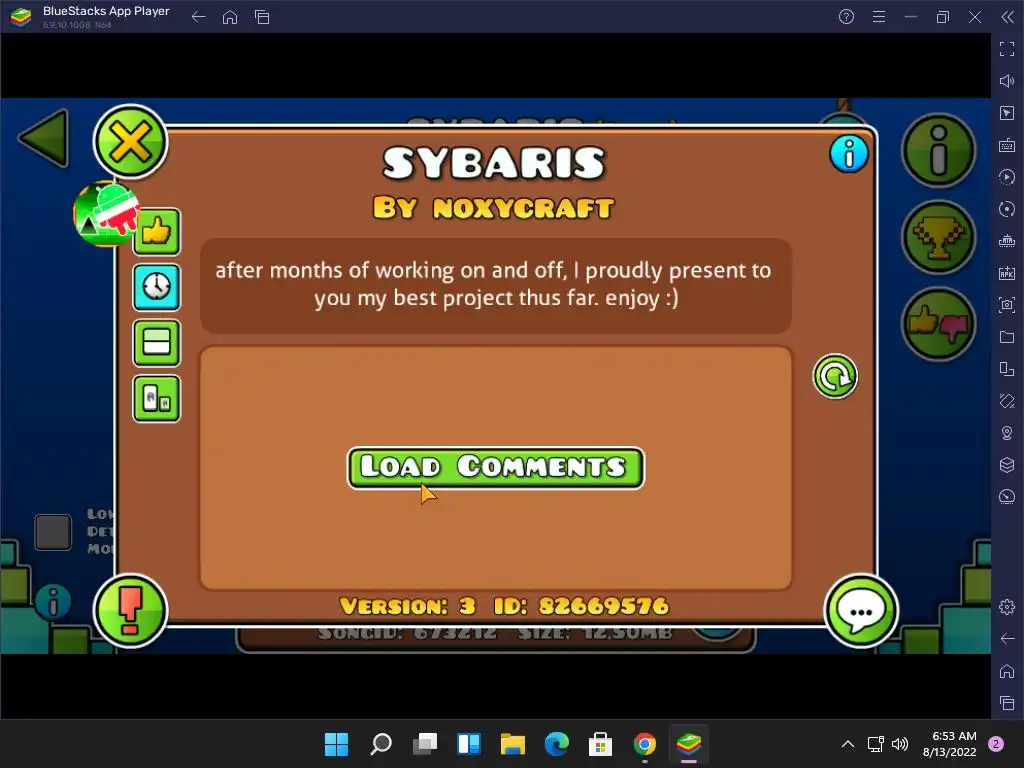This screenshot has width=1024, height=768.
Task: Open the sidebar two-rectangles tool
Action: click(x=1007, y=369)
